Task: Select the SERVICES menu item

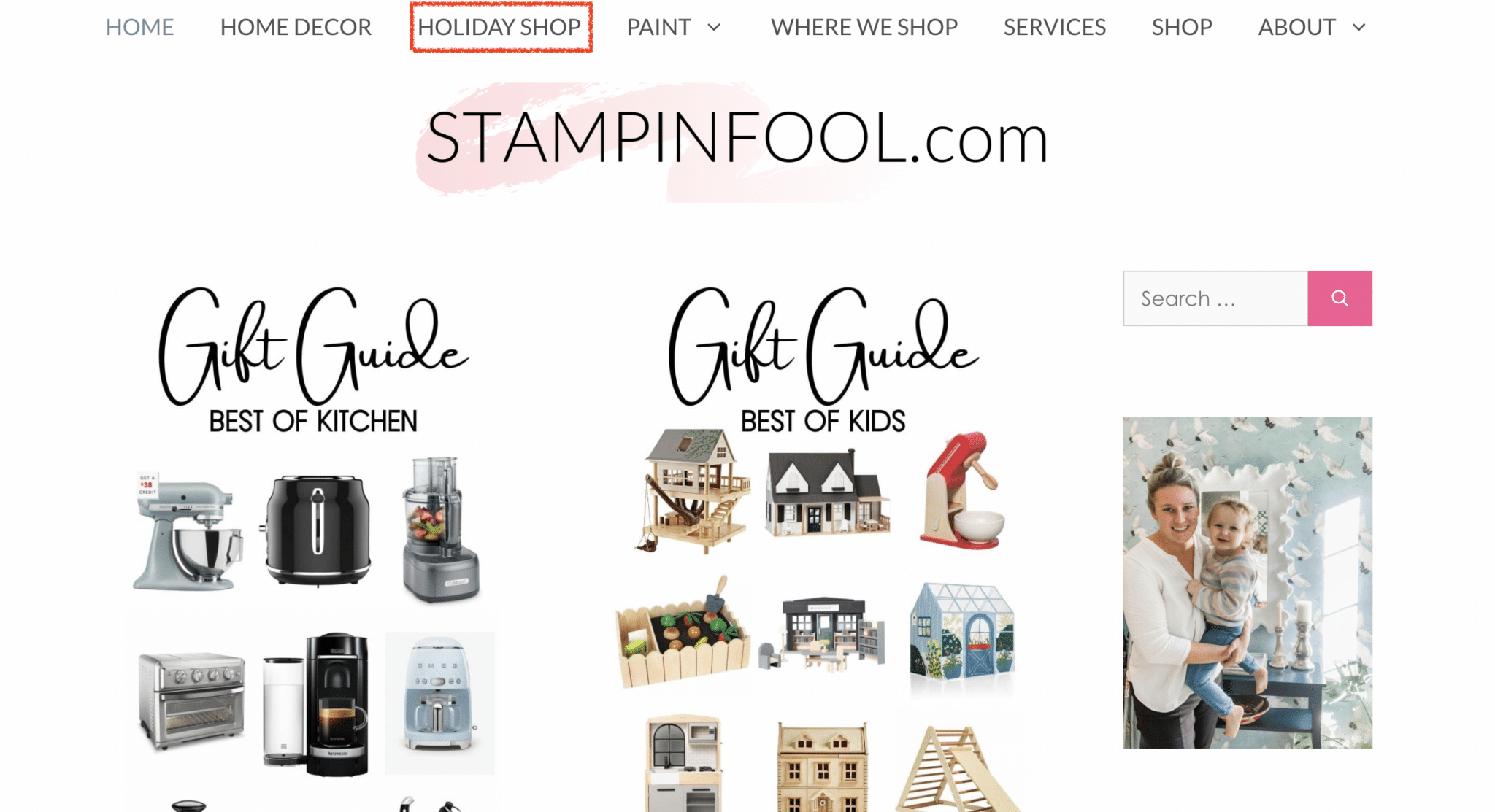Action: pyautogui.click(x=1054, y=27)
